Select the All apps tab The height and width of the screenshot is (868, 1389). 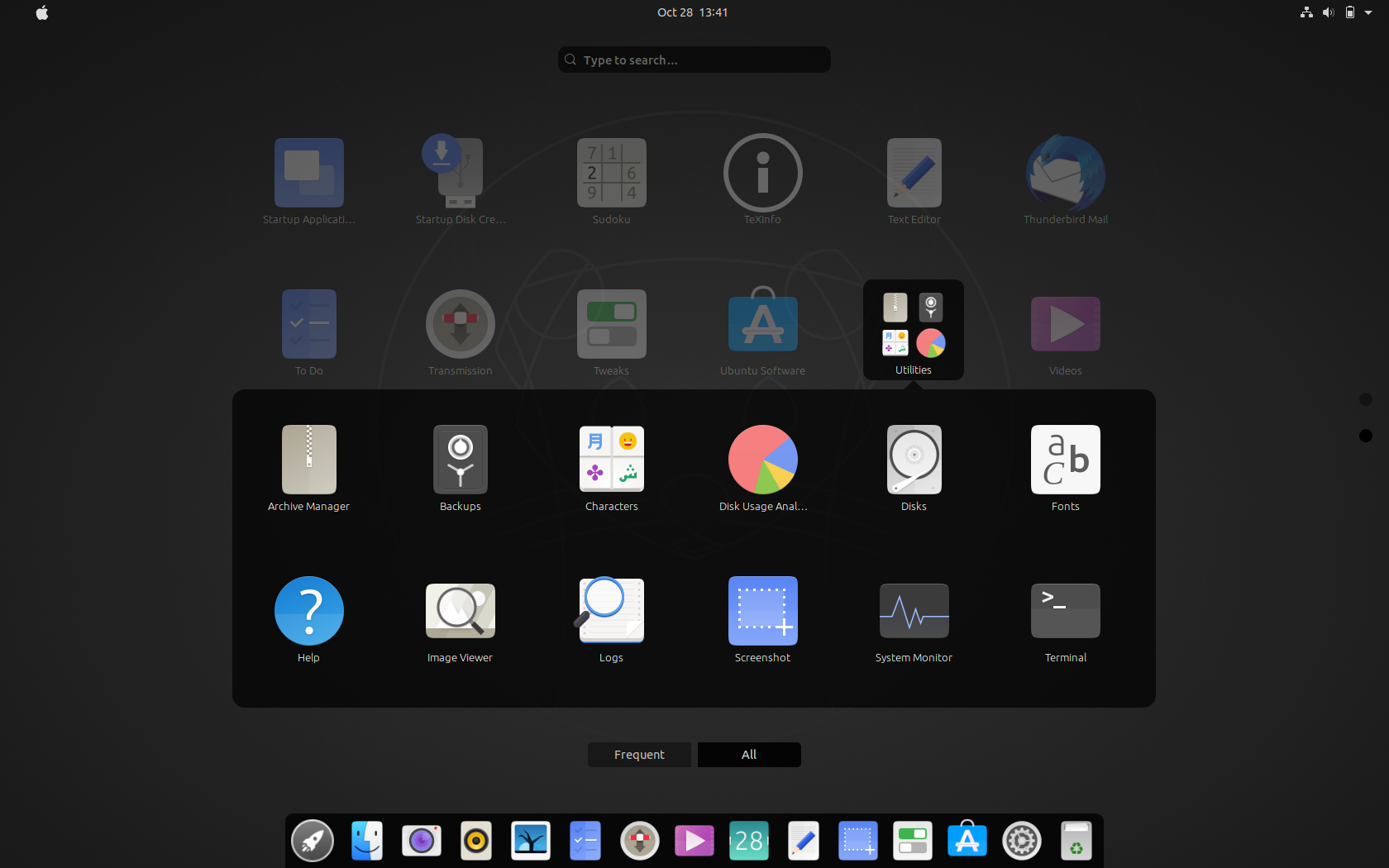(x=749, y=755)
